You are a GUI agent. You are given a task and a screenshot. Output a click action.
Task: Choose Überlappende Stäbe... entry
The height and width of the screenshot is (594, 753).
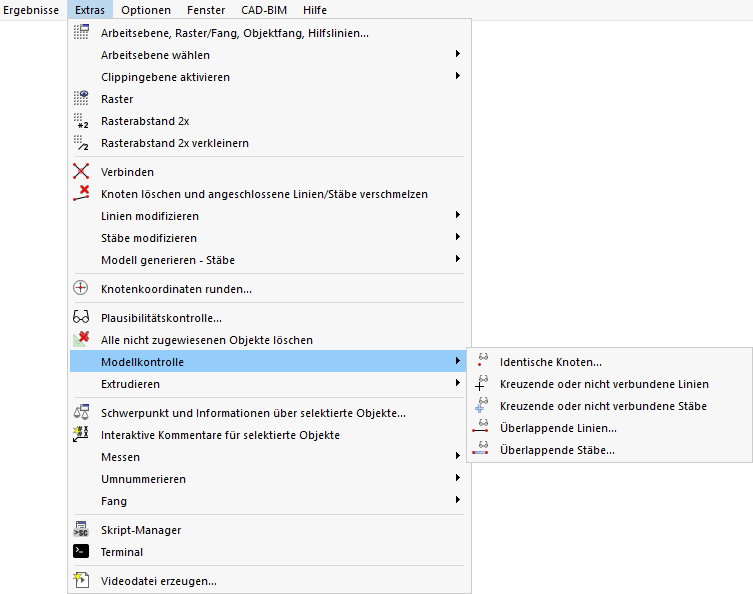point(609,450)
